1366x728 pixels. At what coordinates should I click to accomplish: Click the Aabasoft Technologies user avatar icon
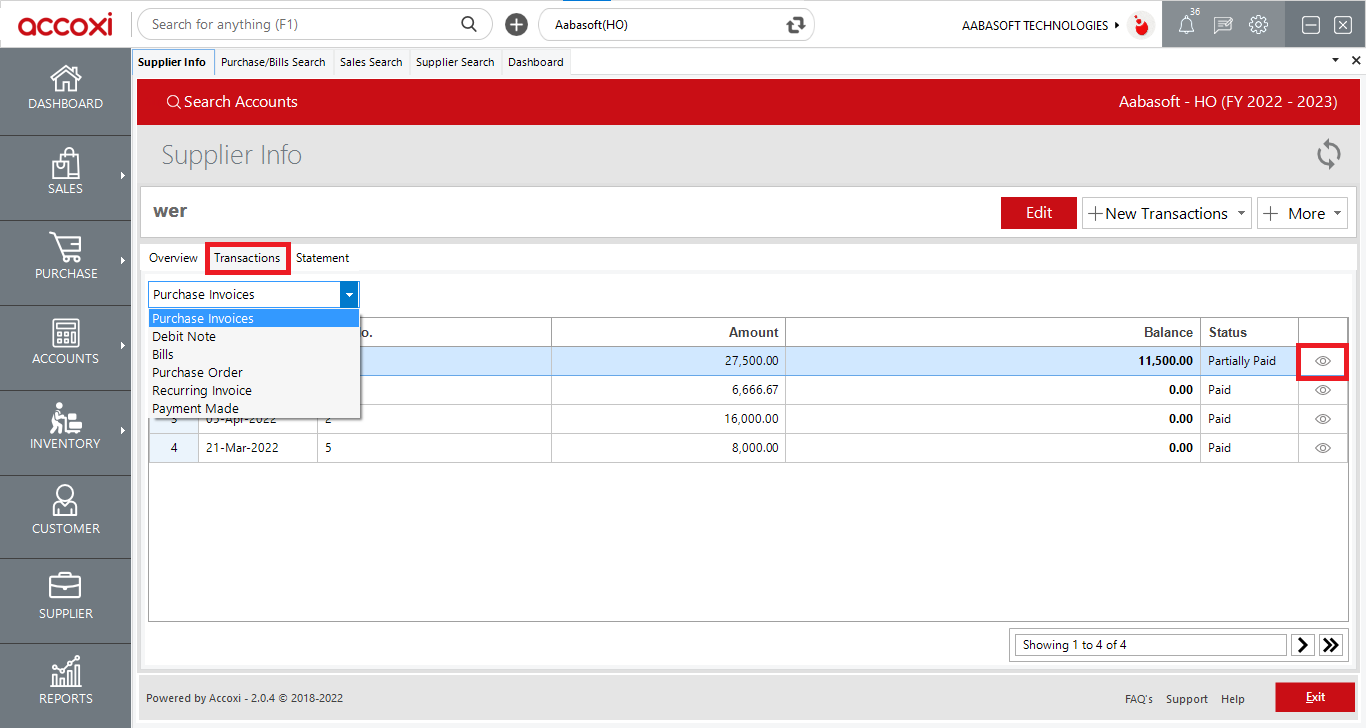1140,25
